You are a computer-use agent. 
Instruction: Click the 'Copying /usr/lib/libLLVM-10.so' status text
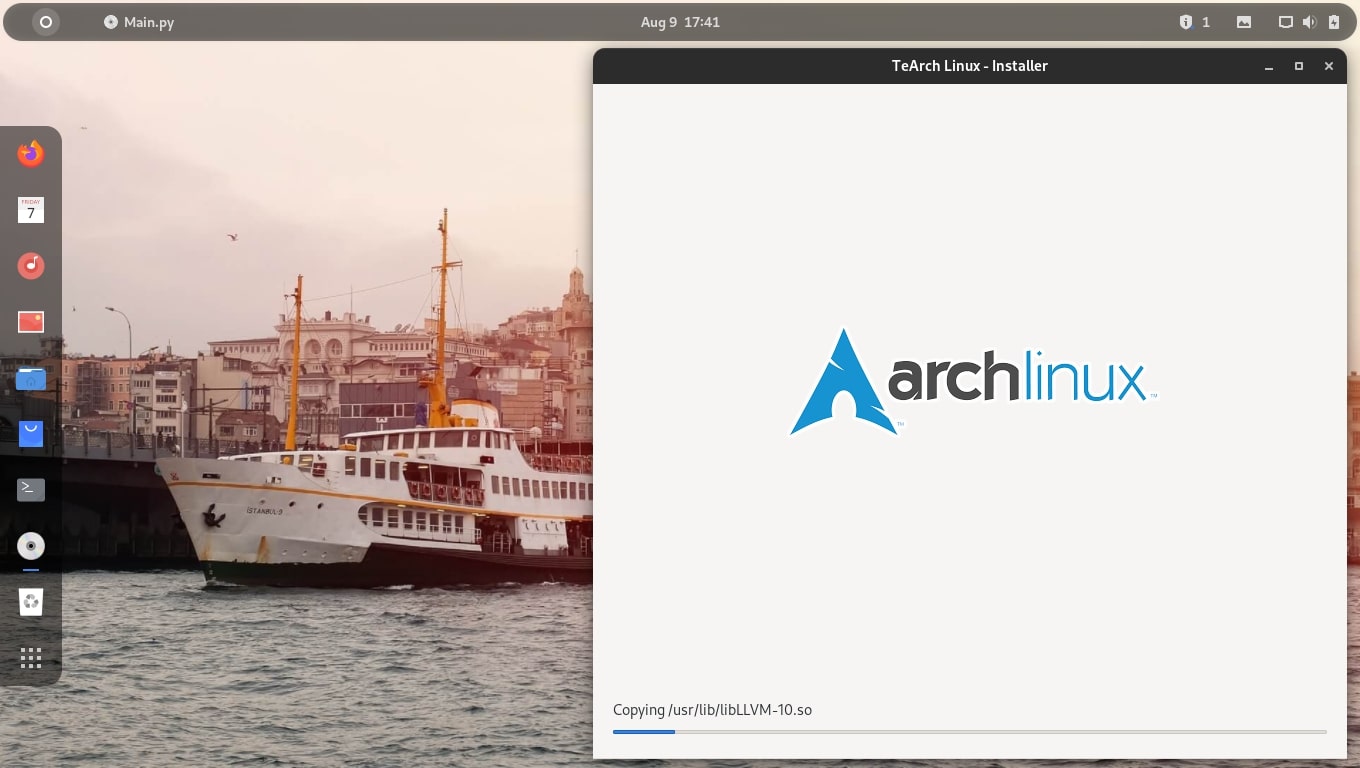pos(712,710)
